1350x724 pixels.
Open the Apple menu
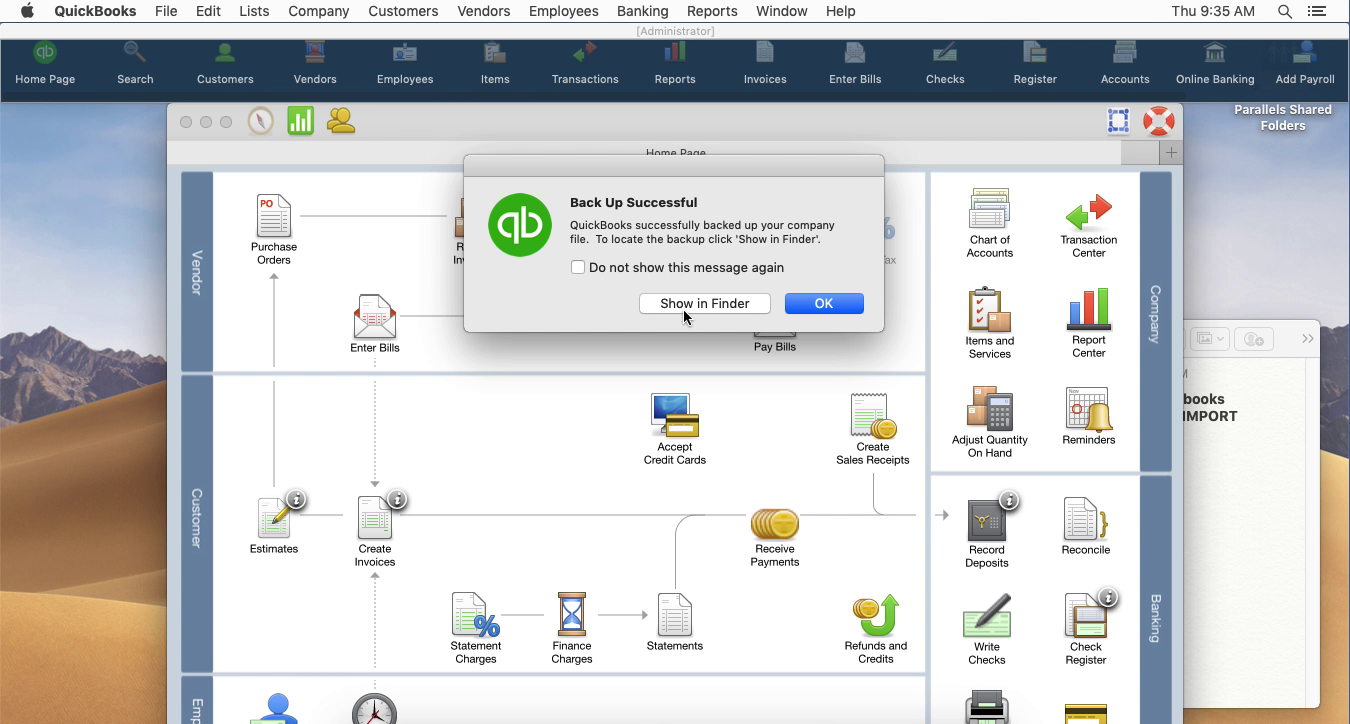(27, 11)
